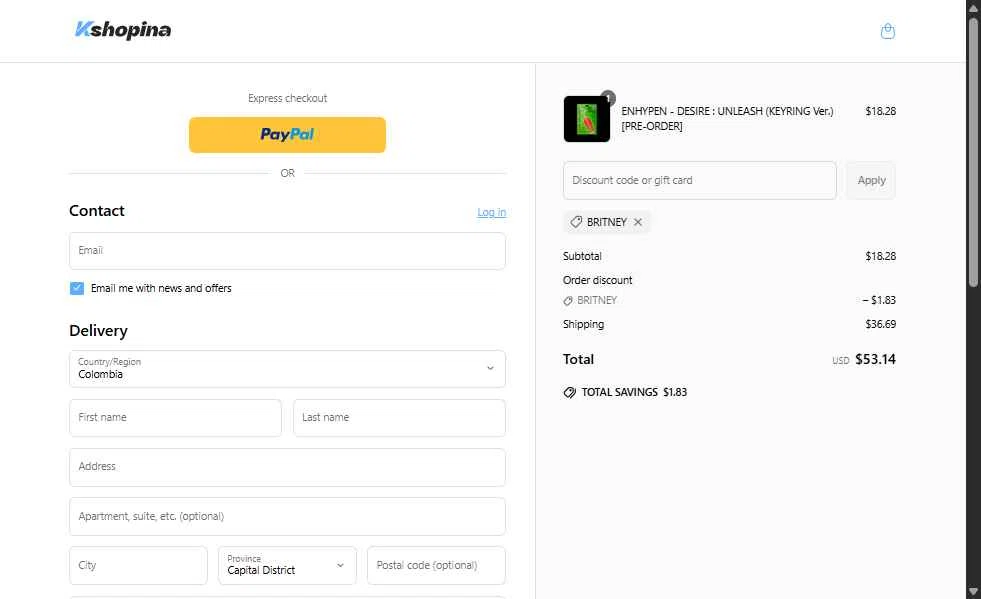Screen dimensions: 981x599
Task: Click the discount amount – $1.83
Action: click(878, 300)
